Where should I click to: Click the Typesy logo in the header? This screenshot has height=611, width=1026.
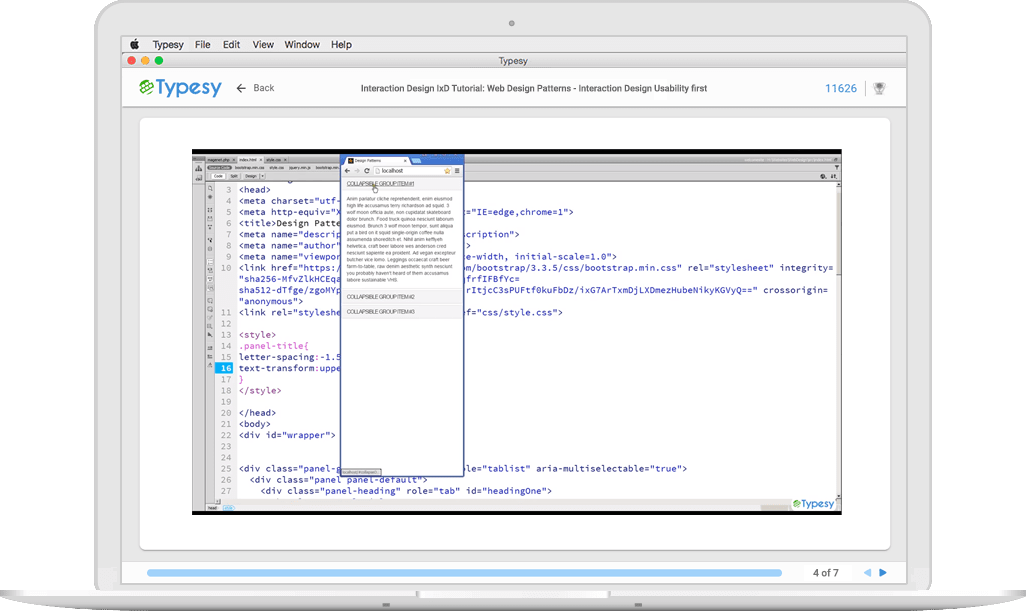181,88
